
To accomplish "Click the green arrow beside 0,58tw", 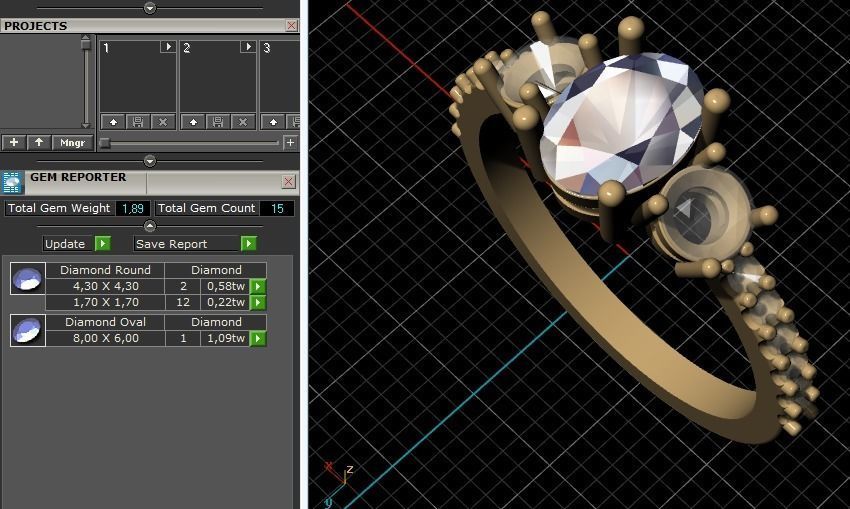I will [257, 286].
